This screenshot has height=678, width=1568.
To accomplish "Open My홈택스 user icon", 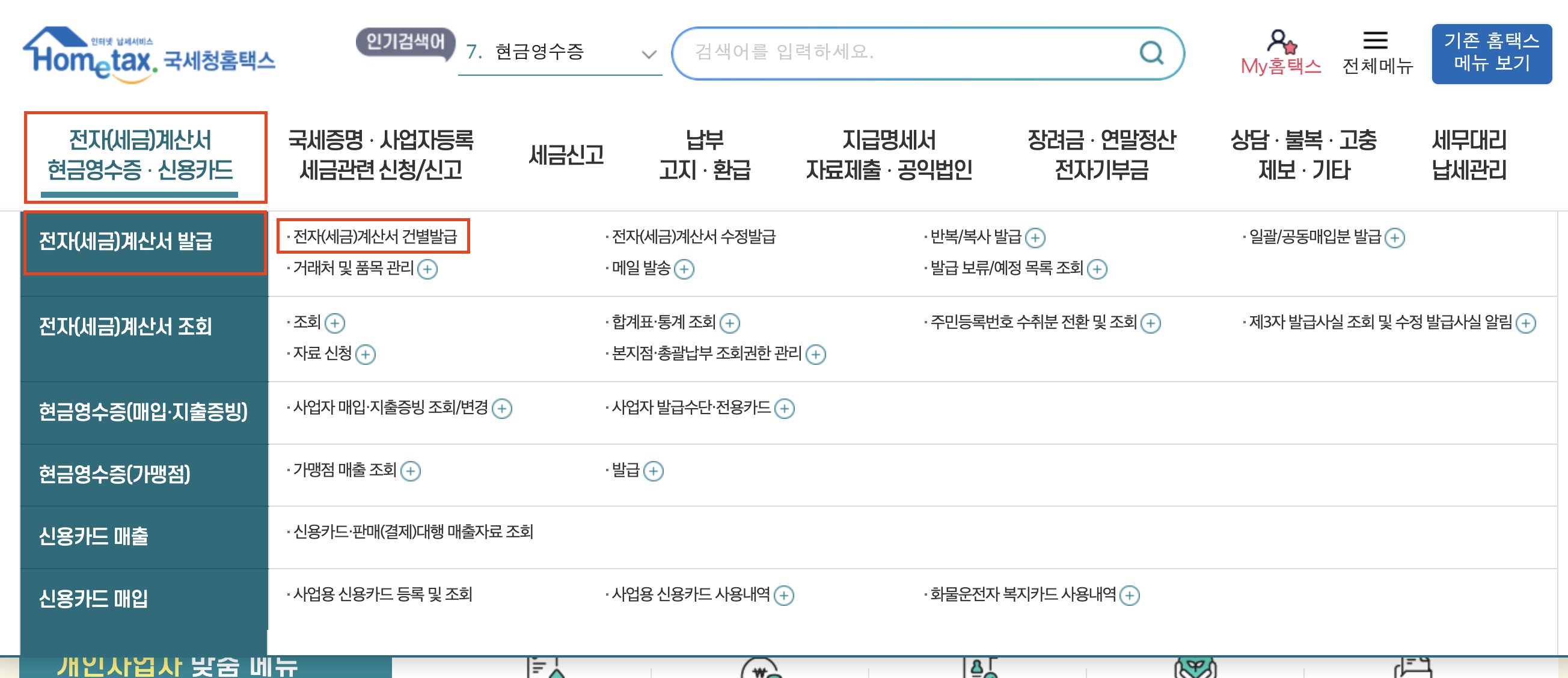I will [1280, 41].
